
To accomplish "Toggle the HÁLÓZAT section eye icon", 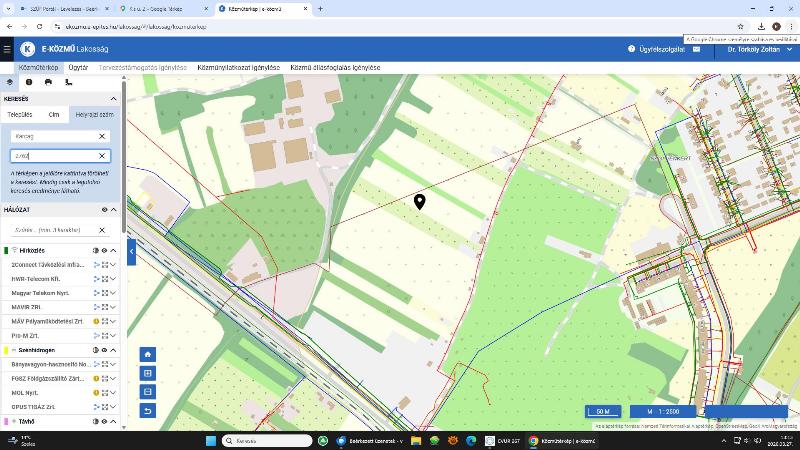I will pyautogui.click(x=104, y=210).
